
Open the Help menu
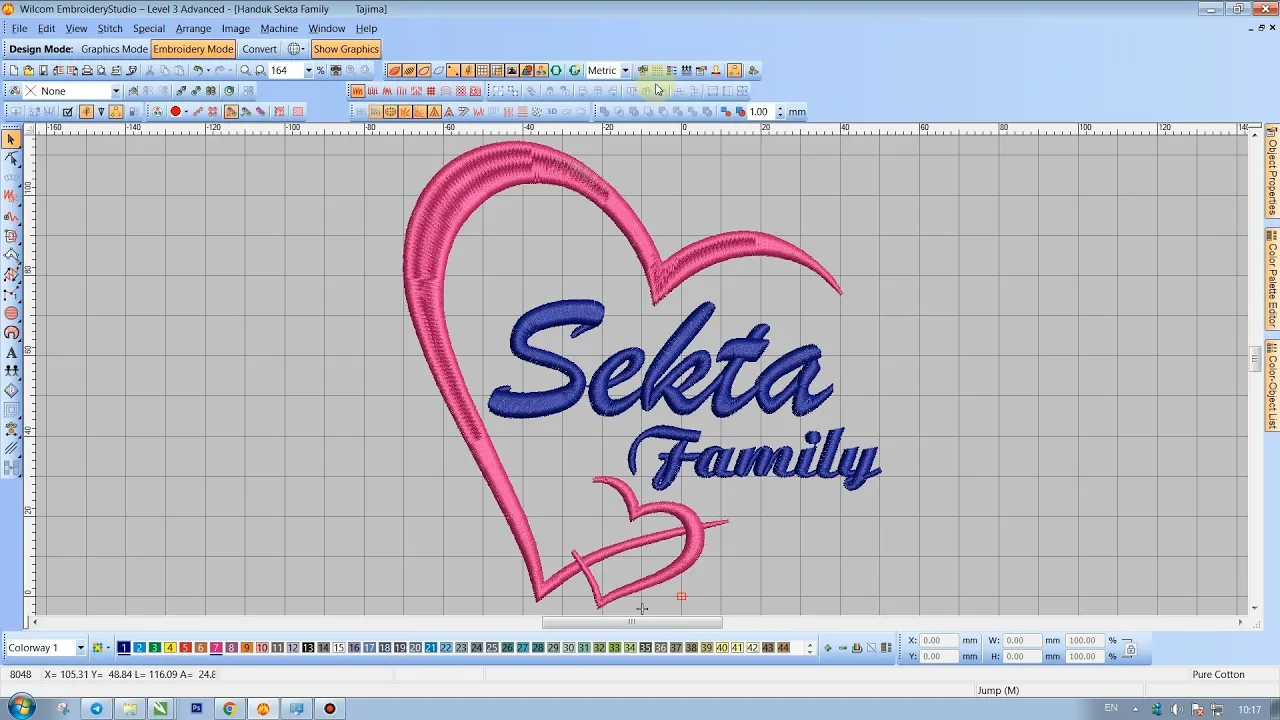click(366, 28)
